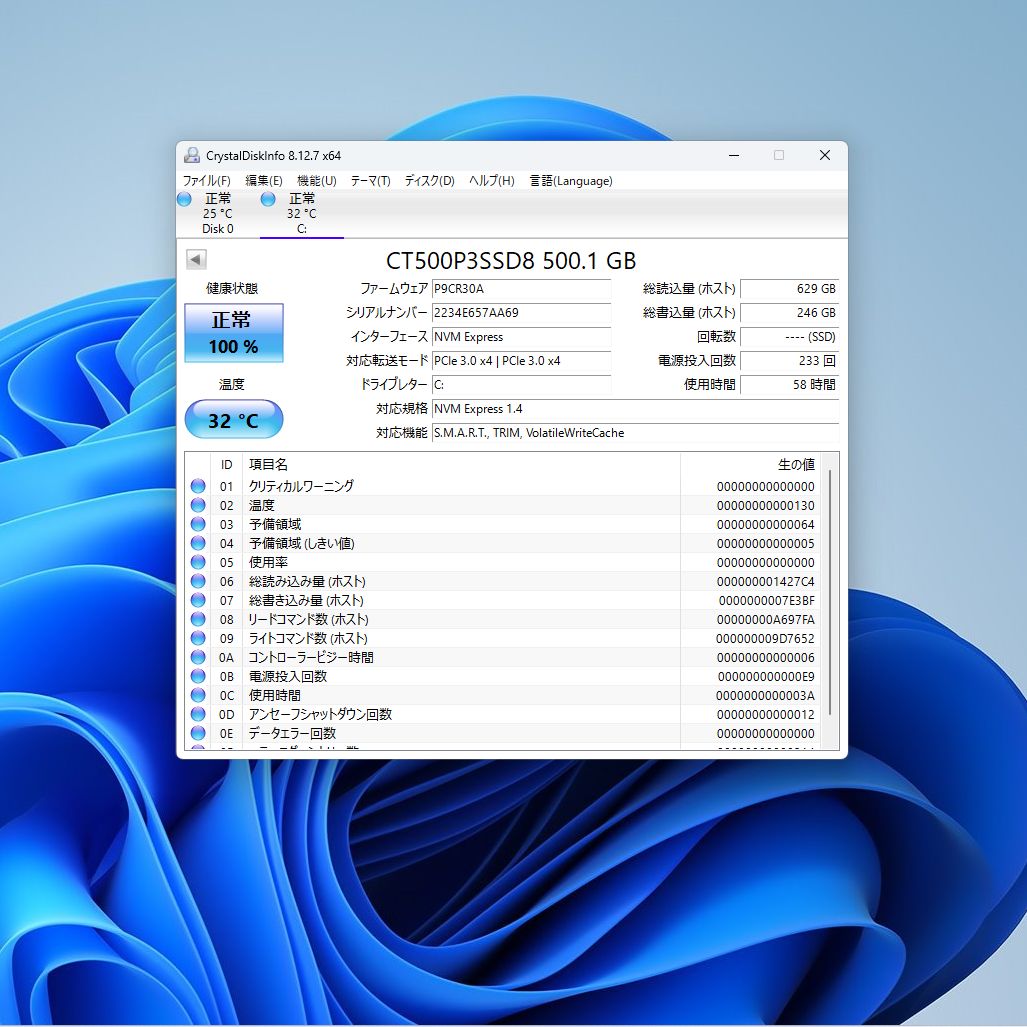Click the standard field NVM Express 1.4
The height and width of the screenshot is (1027, 1027).
tap(635, 409)
